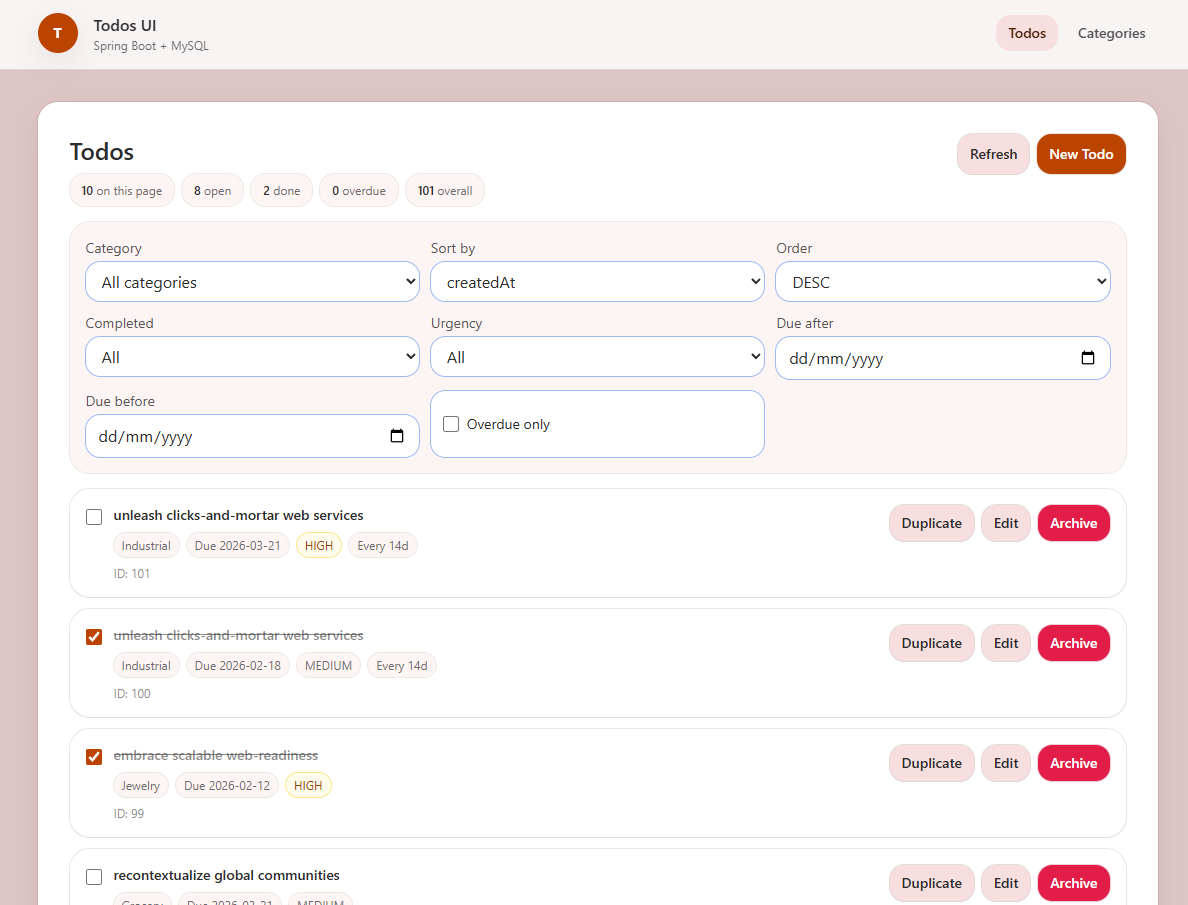Viewport: 1188px width, 905px height.
Task: Click the 'Spring Boot + MySQL' subtitle
Action: tap(151, 45)
